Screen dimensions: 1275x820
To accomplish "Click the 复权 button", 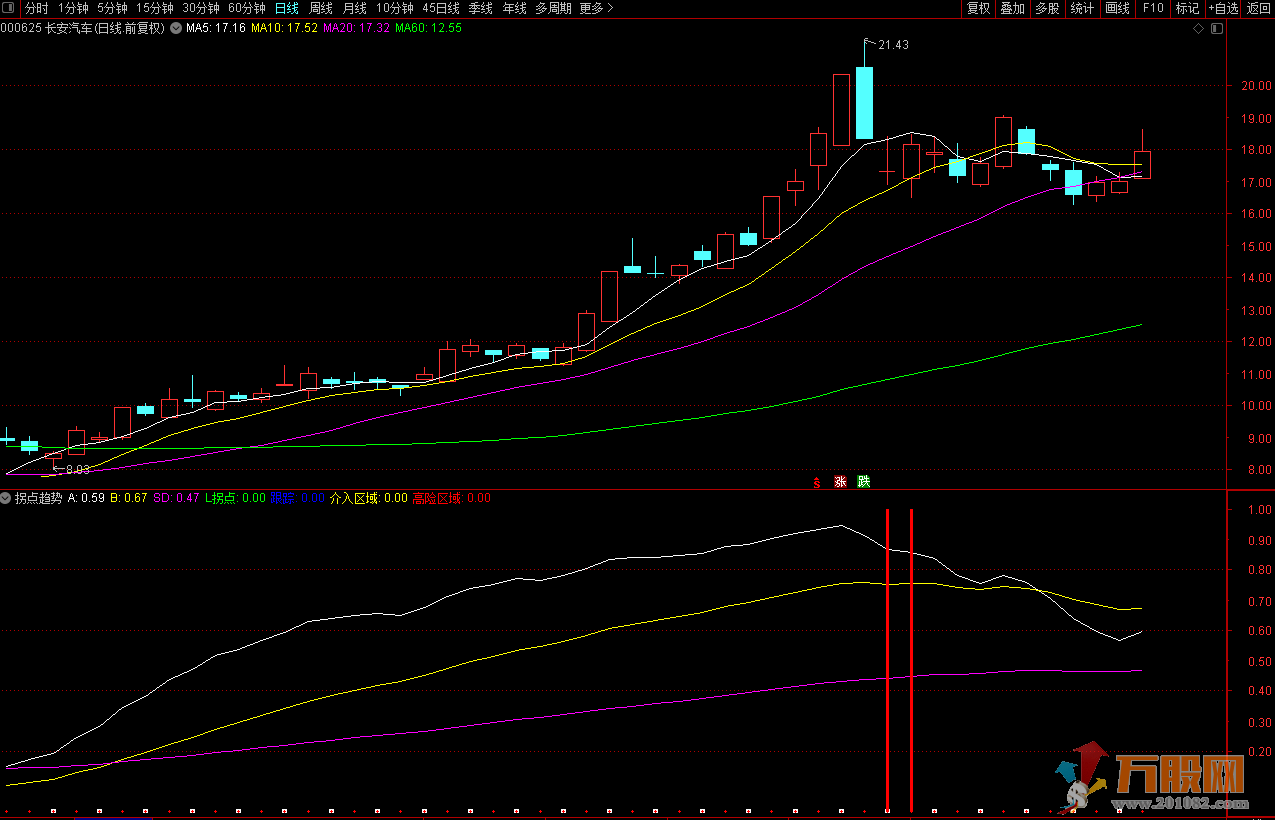I will pyautogui.click(x=978, y=8).
